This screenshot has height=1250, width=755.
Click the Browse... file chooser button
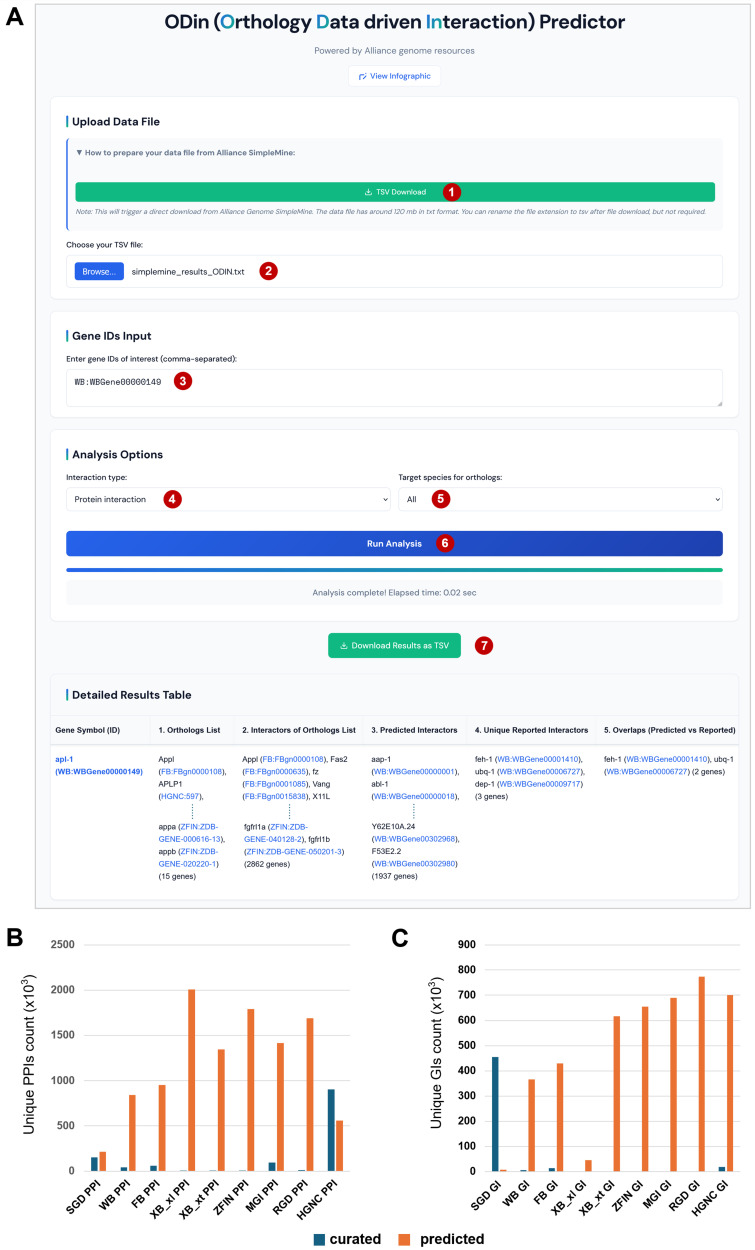[x=99, y=271]
